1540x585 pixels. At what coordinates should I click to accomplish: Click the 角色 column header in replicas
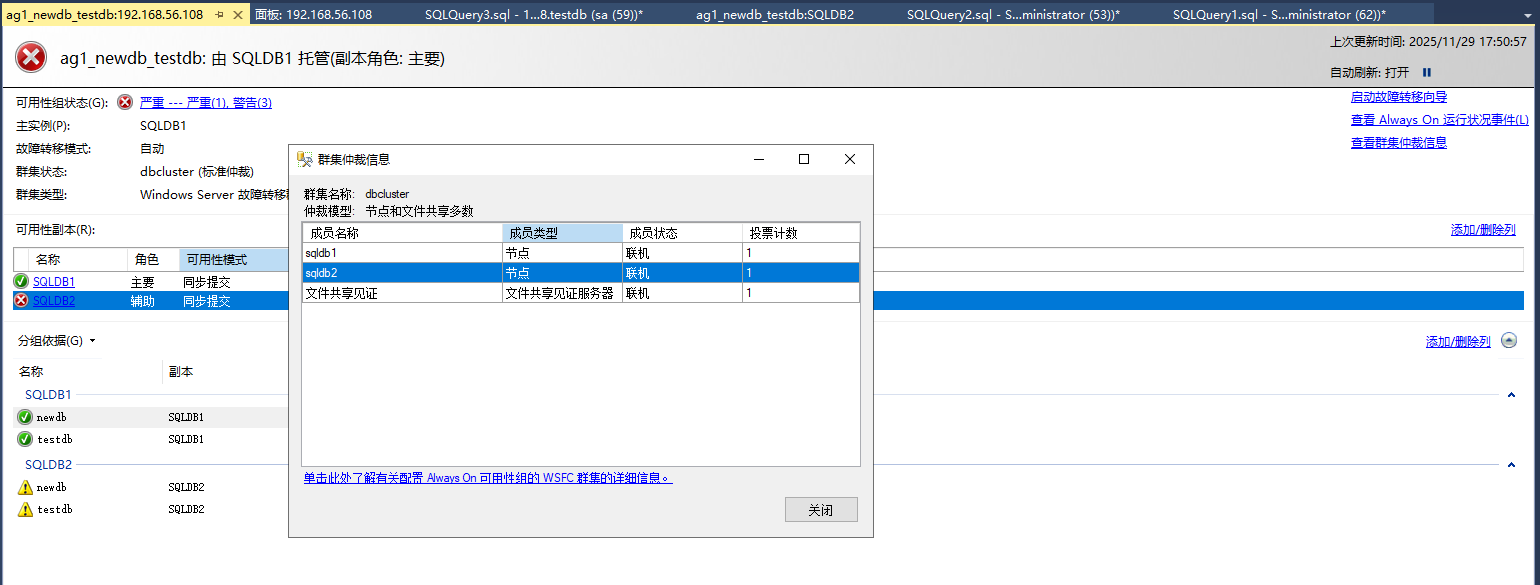153,260
